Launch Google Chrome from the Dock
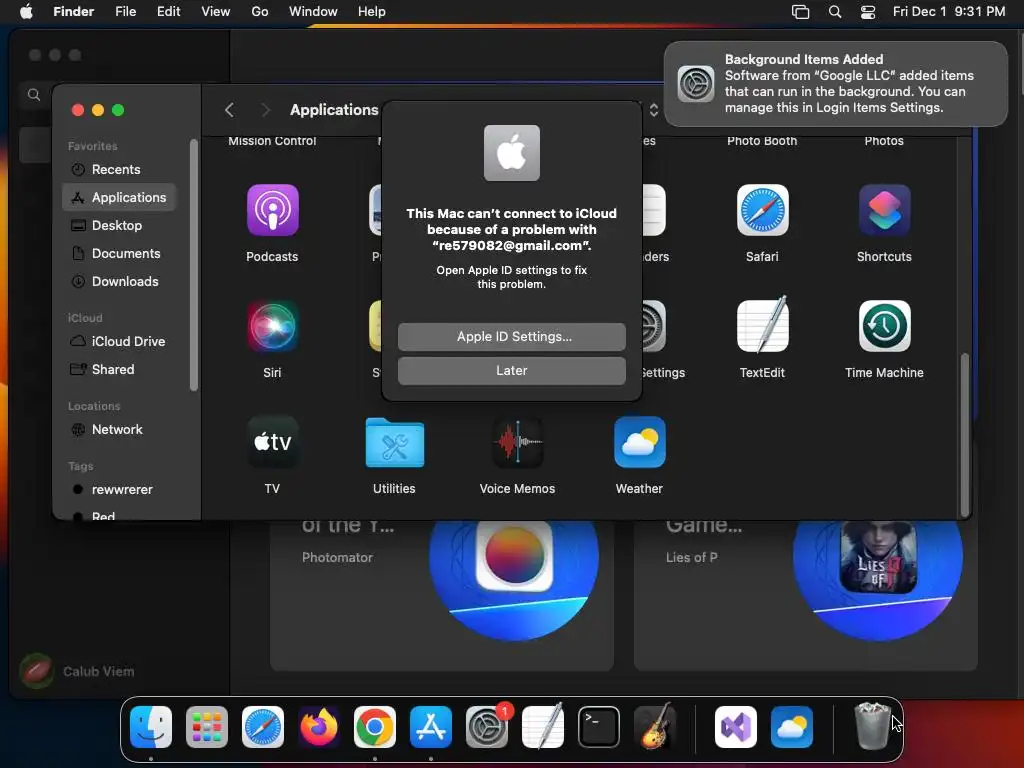This screenshot has width=1024, height=768. point(375,727)
